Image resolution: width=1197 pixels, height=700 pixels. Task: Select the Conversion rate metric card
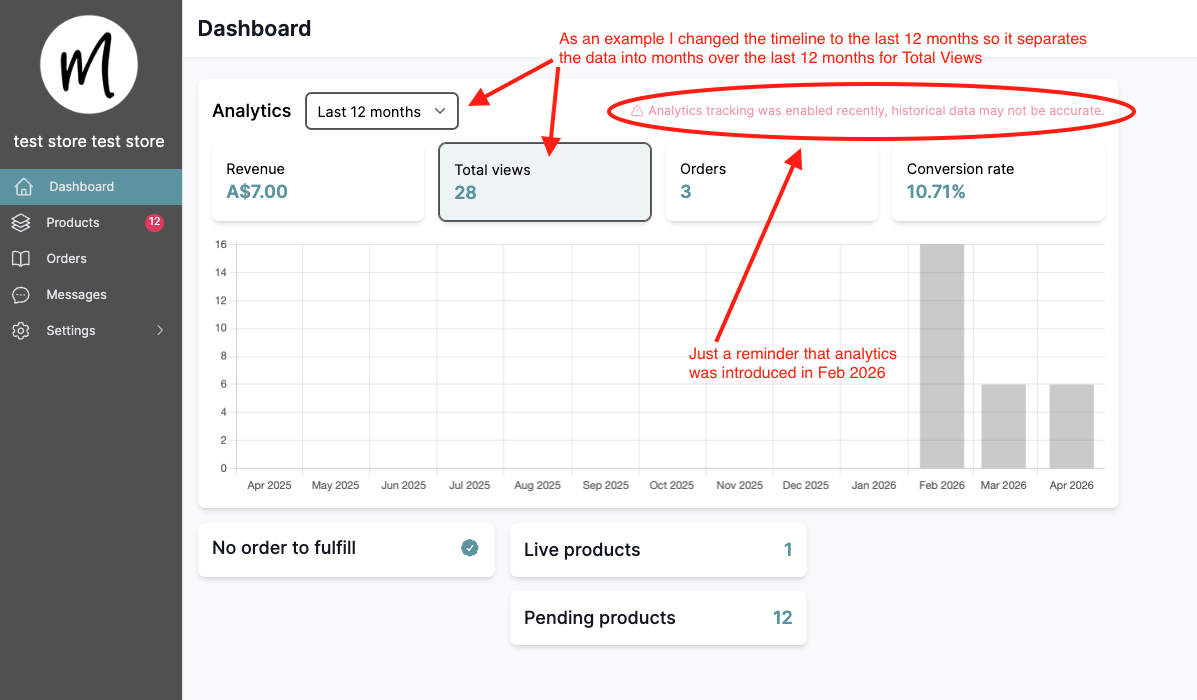click(x=998, y=181)
